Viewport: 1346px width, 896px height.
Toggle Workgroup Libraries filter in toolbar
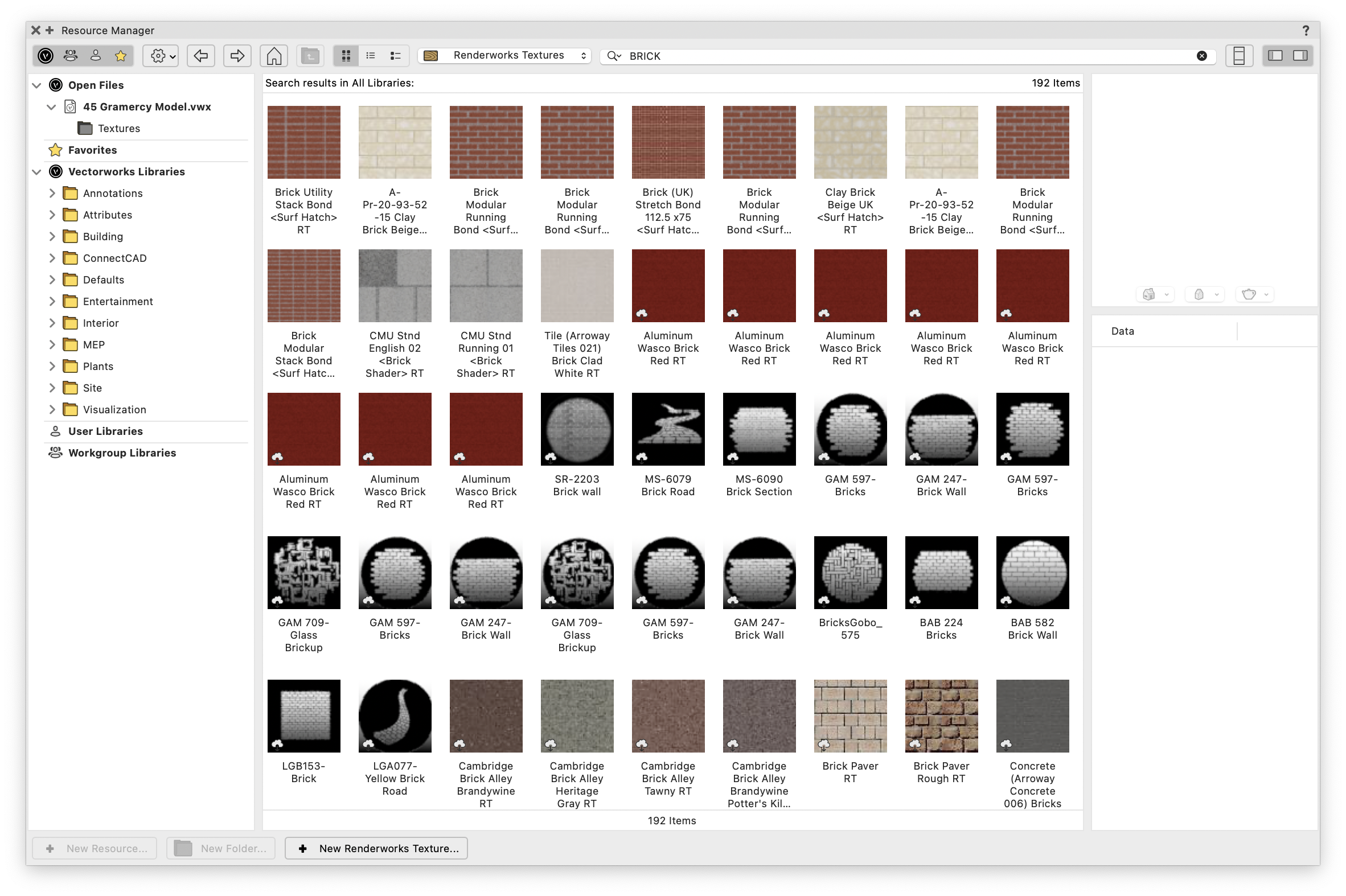pyautogui.click(x=71, y=55)
